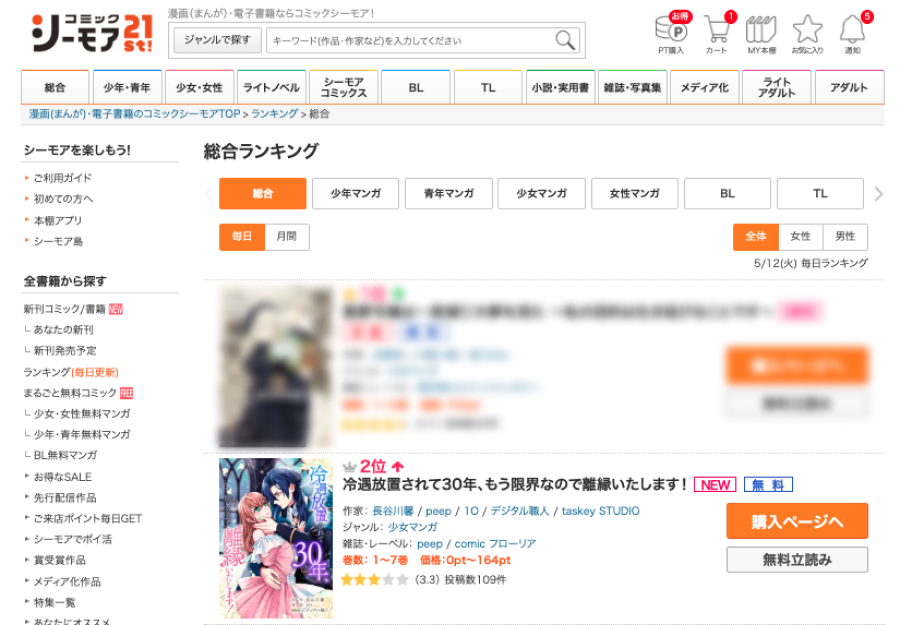This screenshot has height=625, width=900.
Task: Click the FREE badge beside まるごと無料コミック
Action: click(126, 393)
